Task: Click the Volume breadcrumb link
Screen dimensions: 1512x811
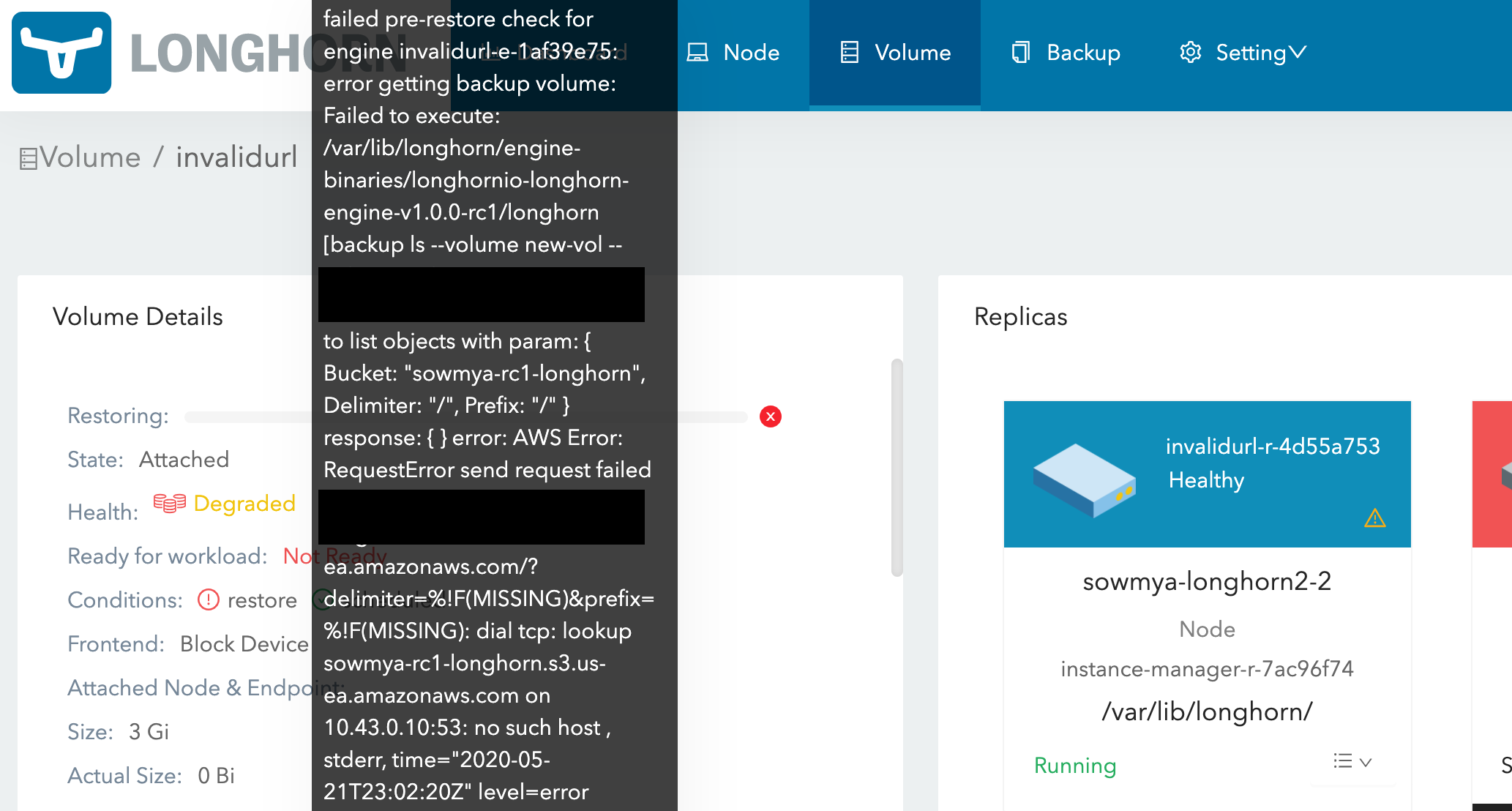Action: pyautogui.click(x=89, y=157)
